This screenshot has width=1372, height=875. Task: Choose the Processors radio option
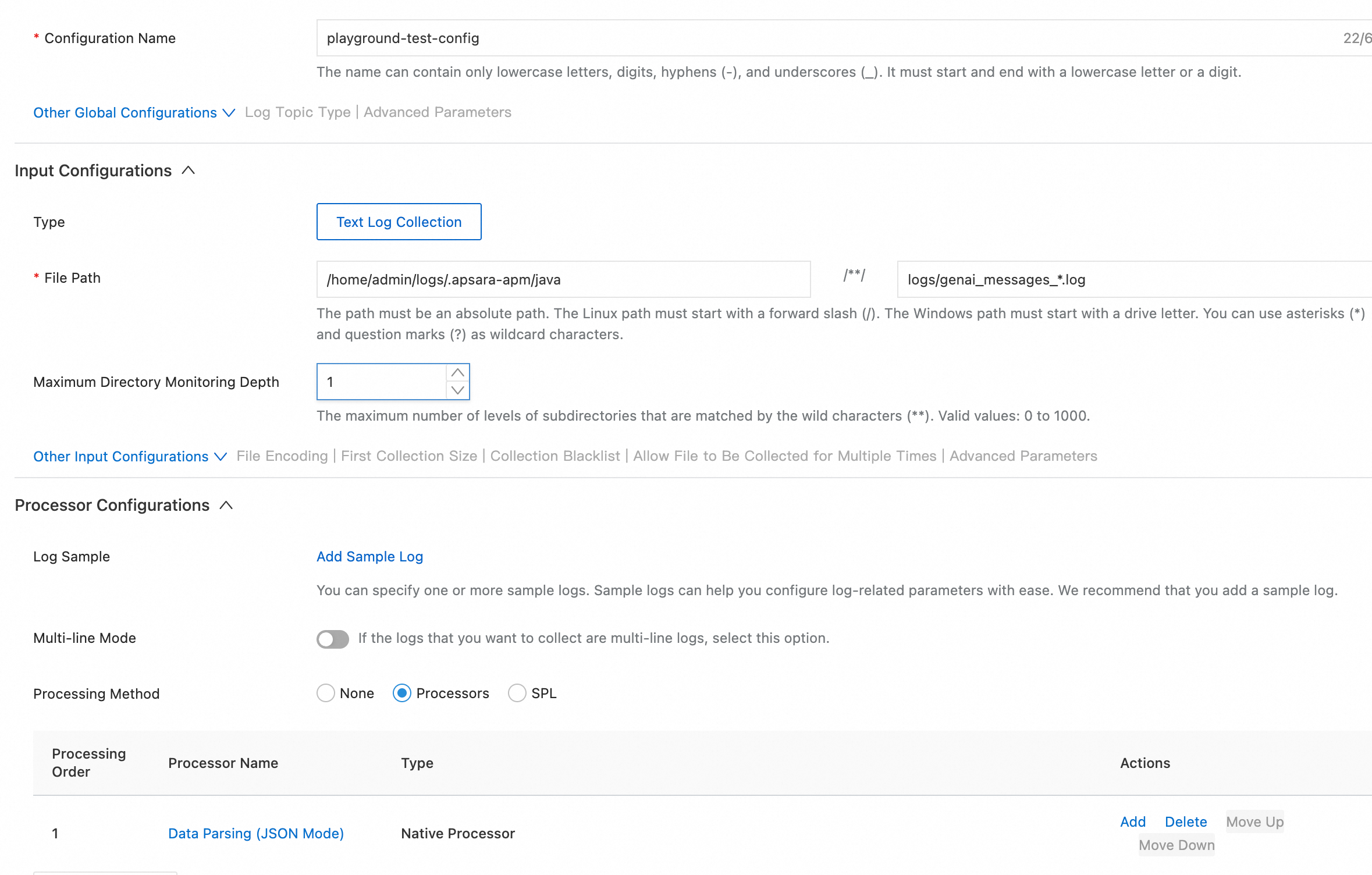coord(402,693)
